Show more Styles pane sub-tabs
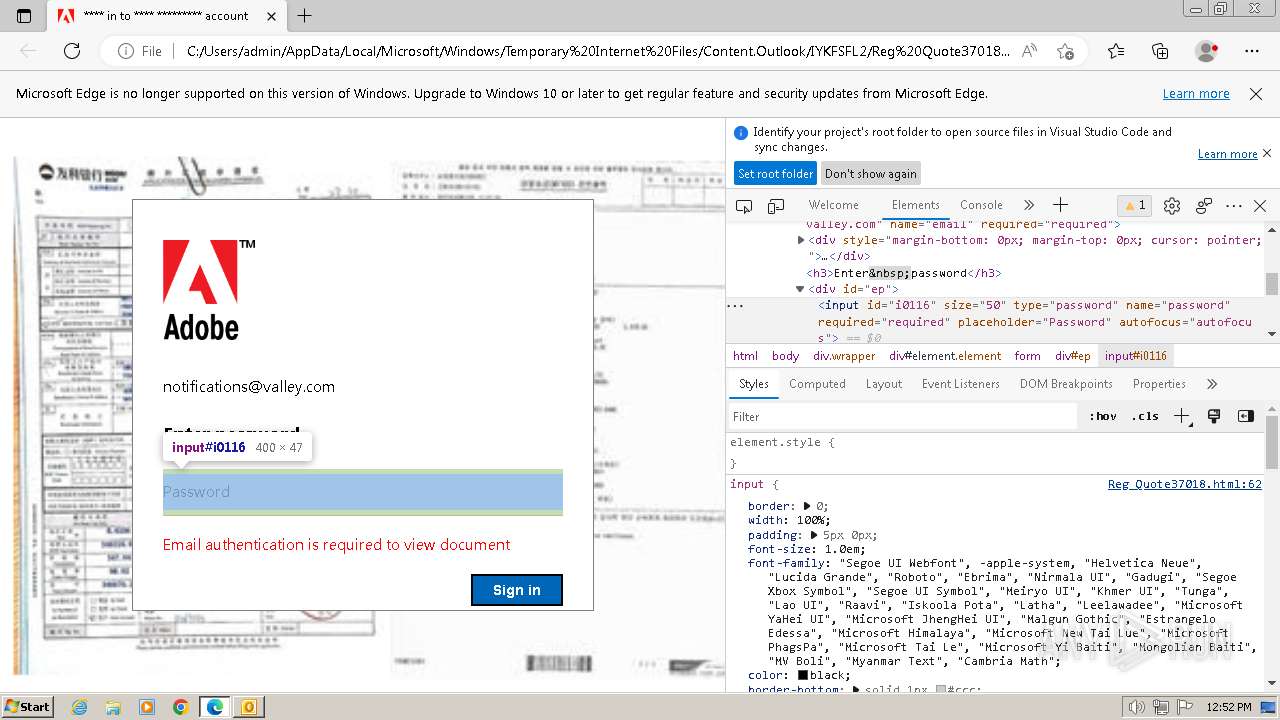1280x720 pixels. [1212, 384]
